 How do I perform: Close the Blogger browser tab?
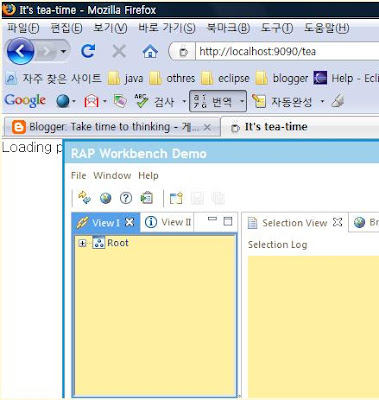coord(207,127)
